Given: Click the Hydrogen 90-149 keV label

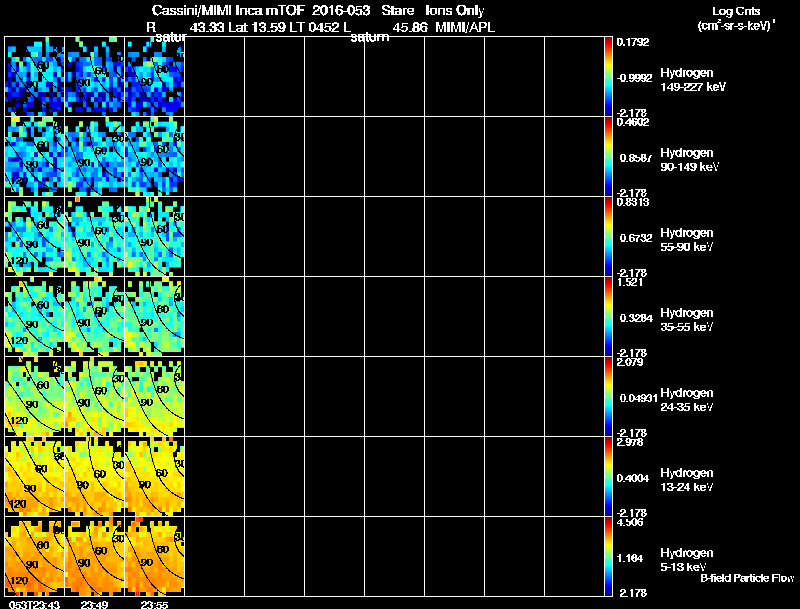Looking at the screenshot, I should (x=689, y=160).
